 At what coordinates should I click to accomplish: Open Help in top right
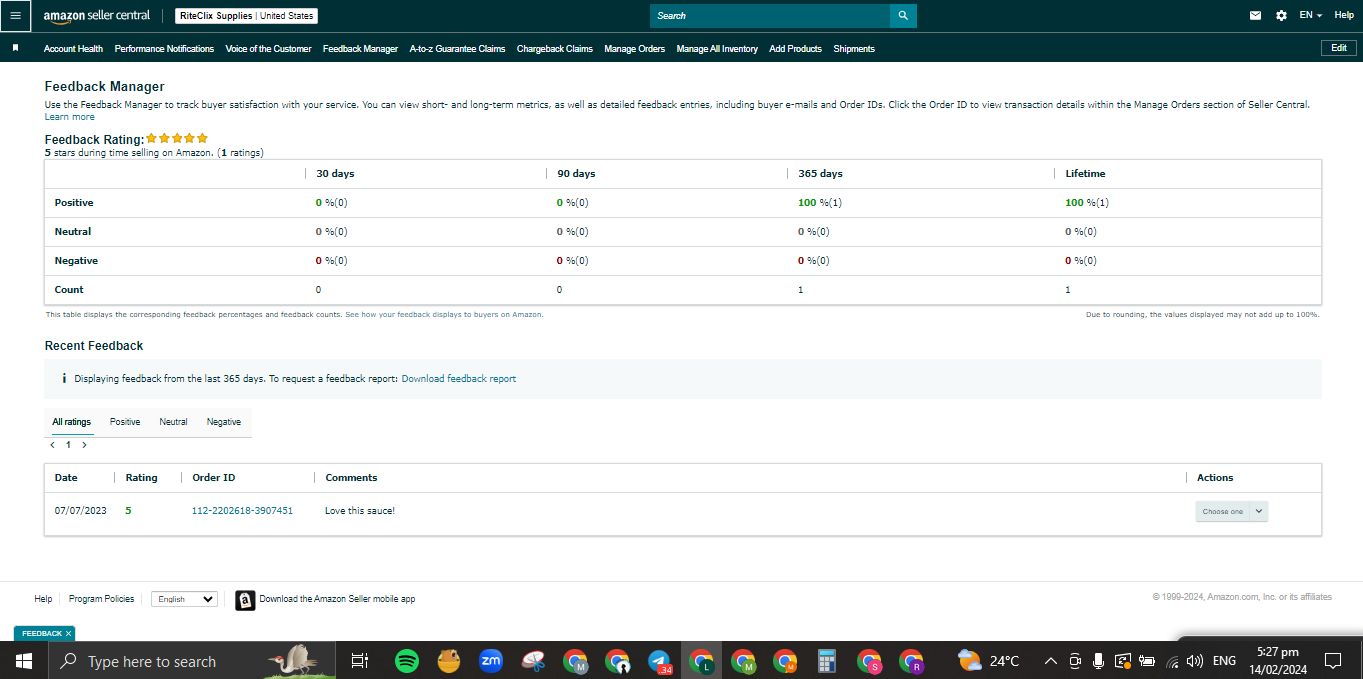[x=1344, y=15]
